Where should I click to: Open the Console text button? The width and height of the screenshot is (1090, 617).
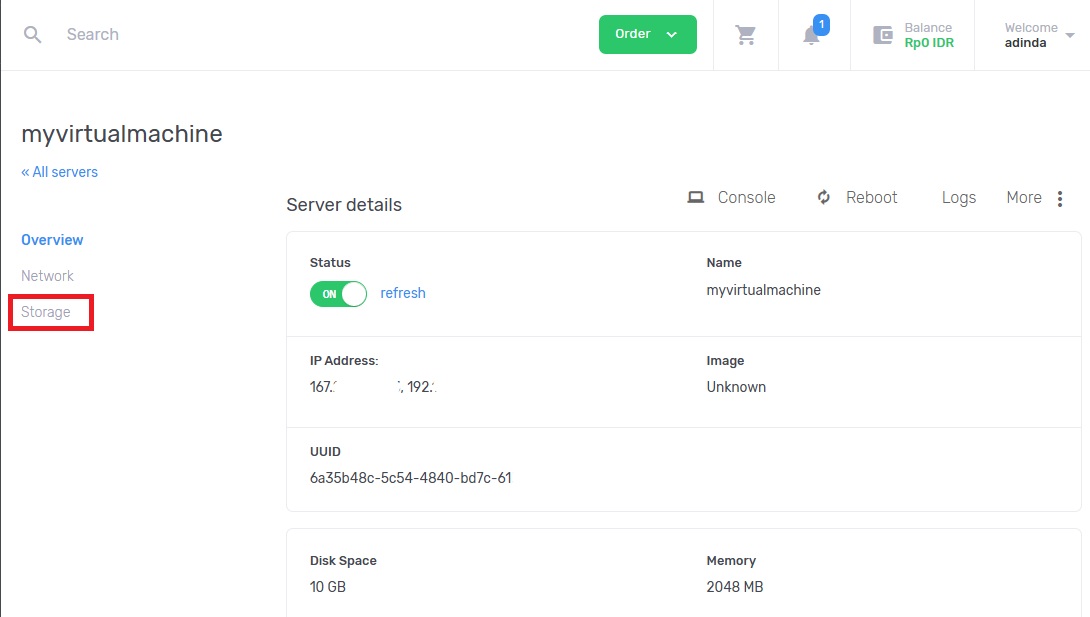pos(746,197)
